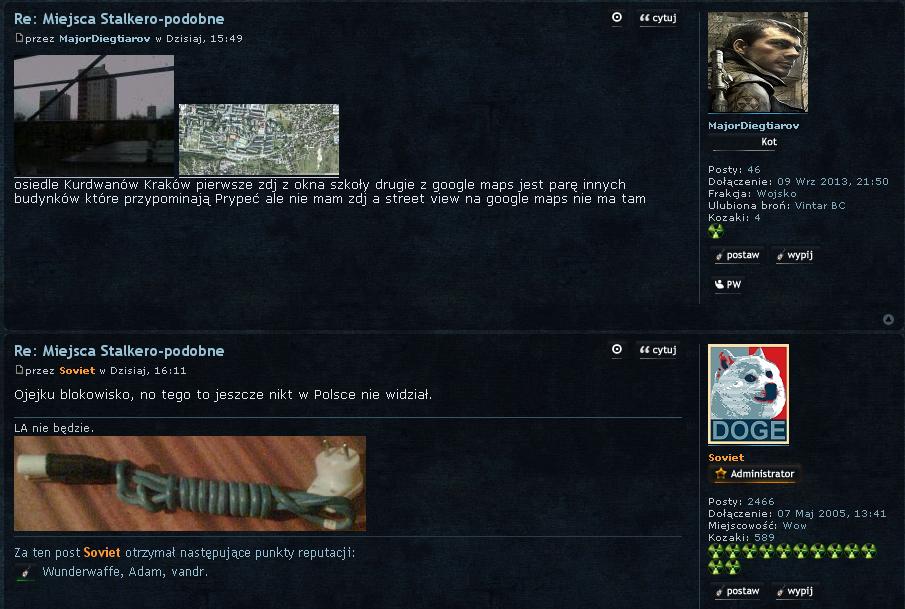Click post icon beside 'przez MajorDiegtiarov'
Viewport: 905px width, 609px height.
click(x=19, y=38)
